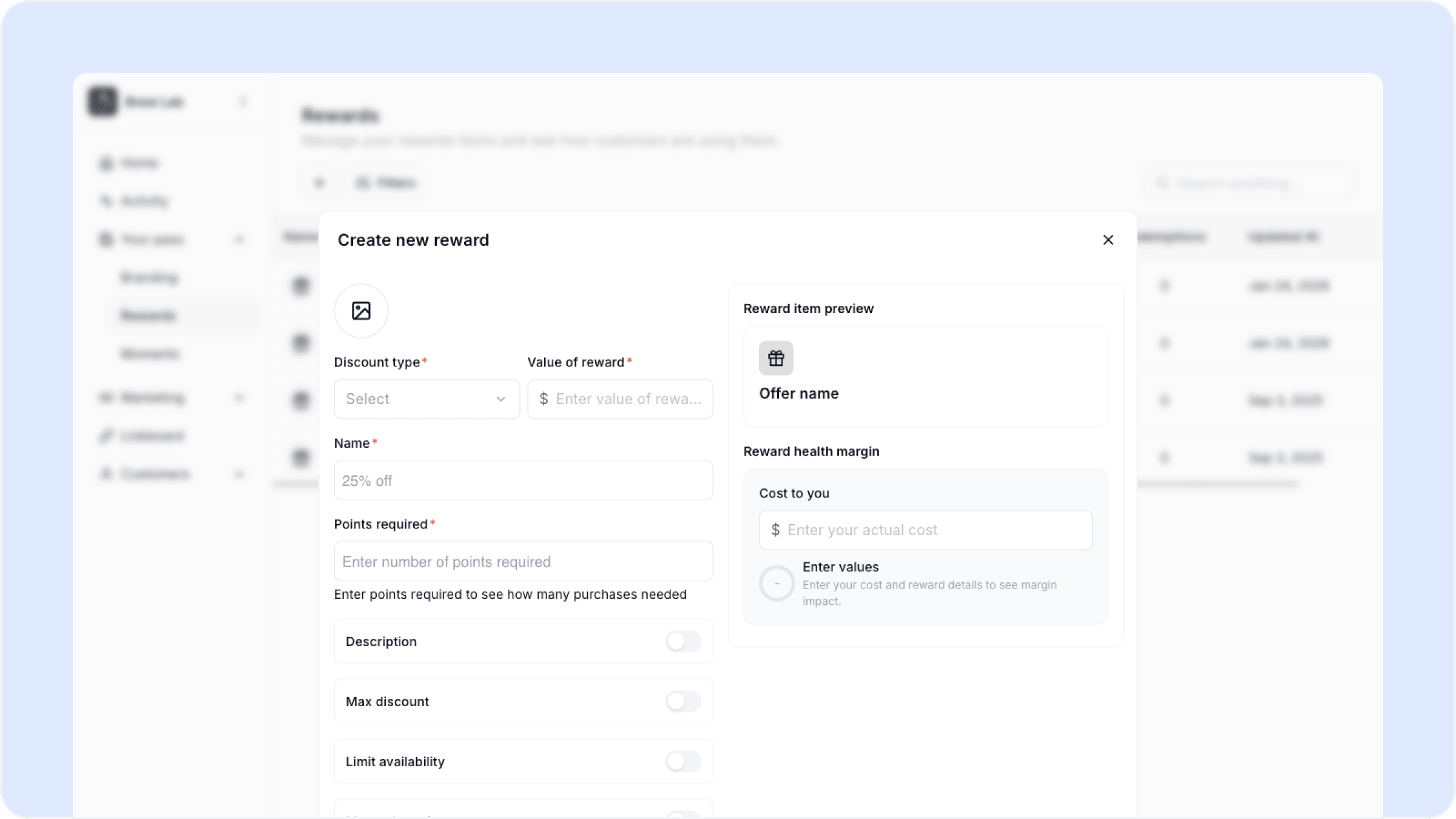Click the margin indicator circle
The image size is (1456, 819).
[777, 584]
